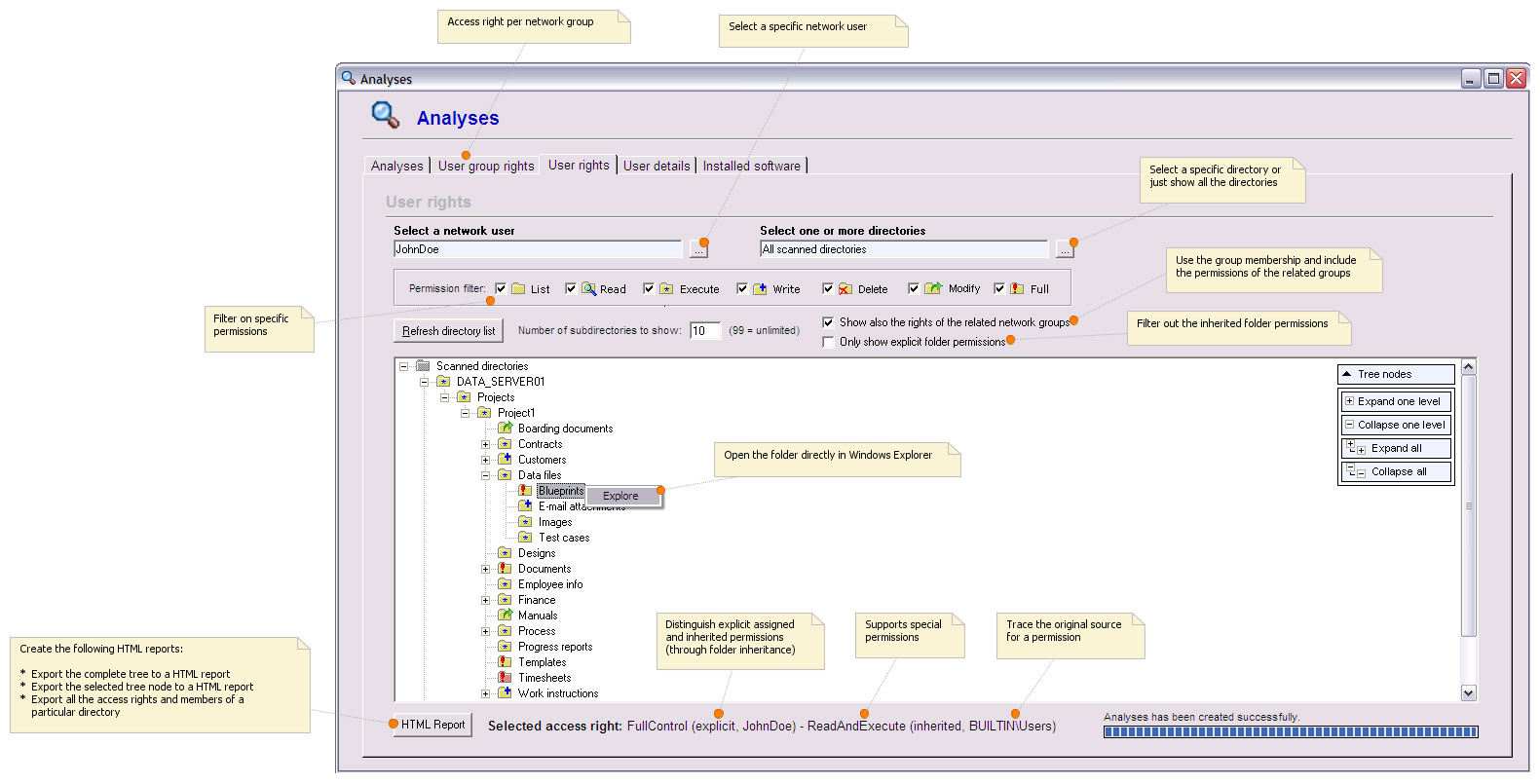Click the List permission folder icon

[x=518, y=288]
